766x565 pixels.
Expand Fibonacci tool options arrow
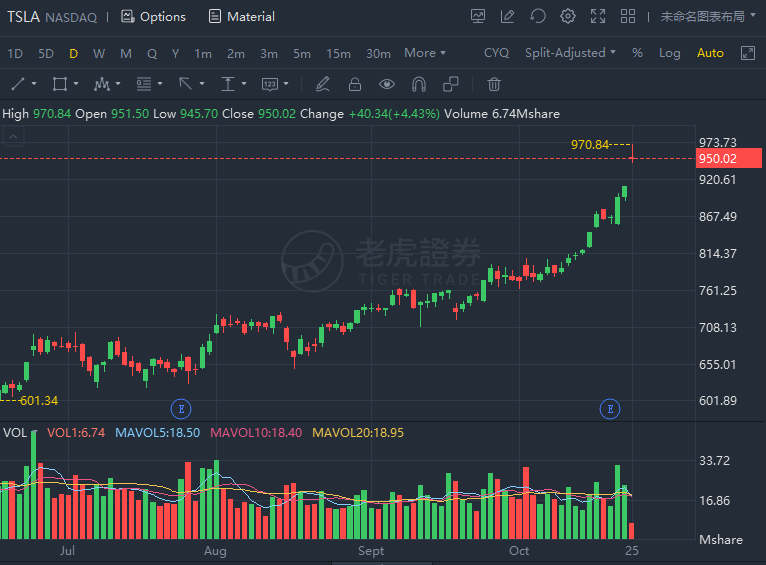(160, 84)
